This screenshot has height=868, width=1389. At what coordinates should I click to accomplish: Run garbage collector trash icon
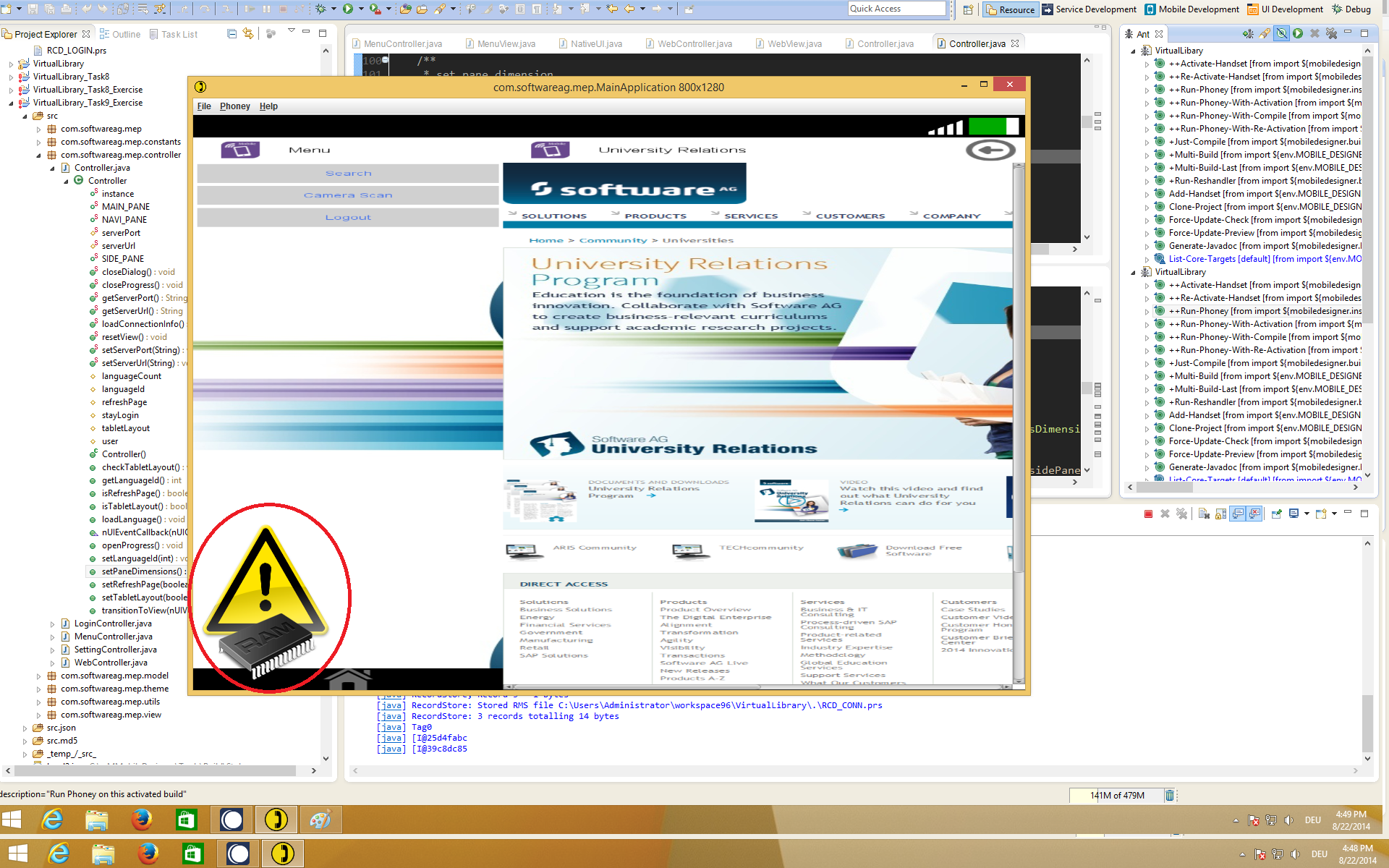click(x=1169, y=795)
